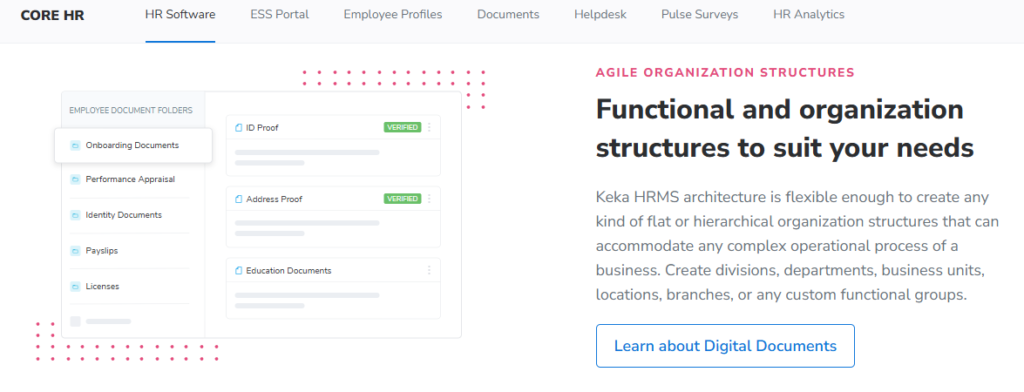Click the Address Proof title text
The width and height of the screenshot is (1024, 392).
pyautogui.click(x=274, y=199)
